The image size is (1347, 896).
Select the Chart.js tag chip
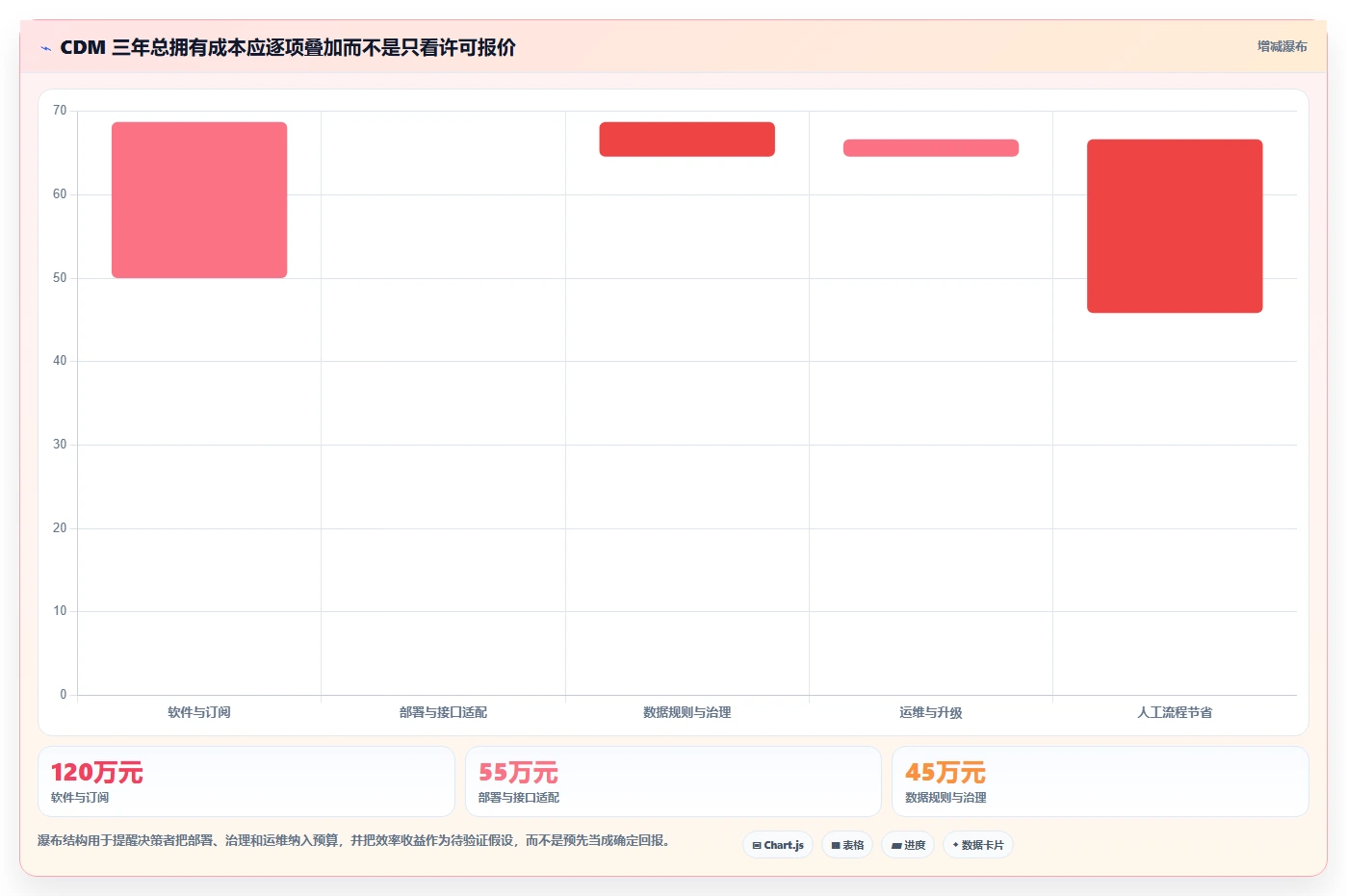778,845
